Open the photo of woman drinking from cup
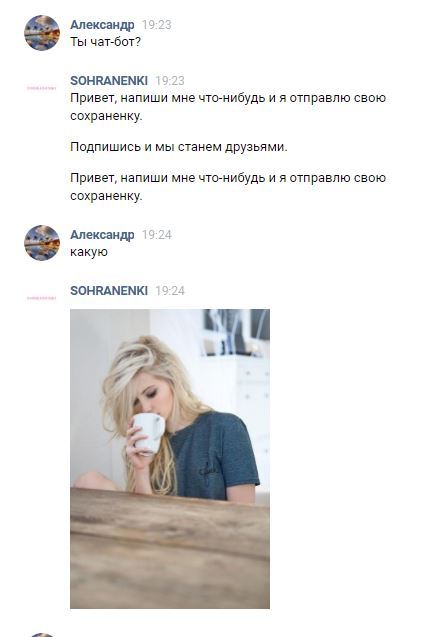The height and width of the screenshot is (637, 427). pos(170,459)
